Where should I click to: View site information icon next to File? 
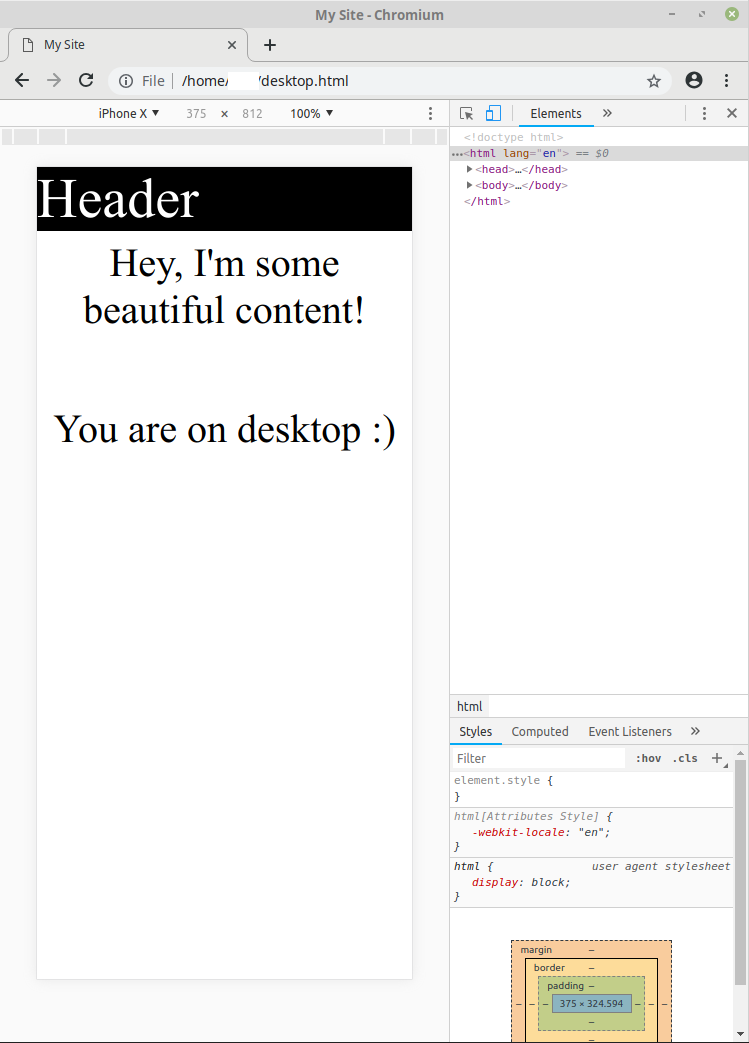click(126, 81)
